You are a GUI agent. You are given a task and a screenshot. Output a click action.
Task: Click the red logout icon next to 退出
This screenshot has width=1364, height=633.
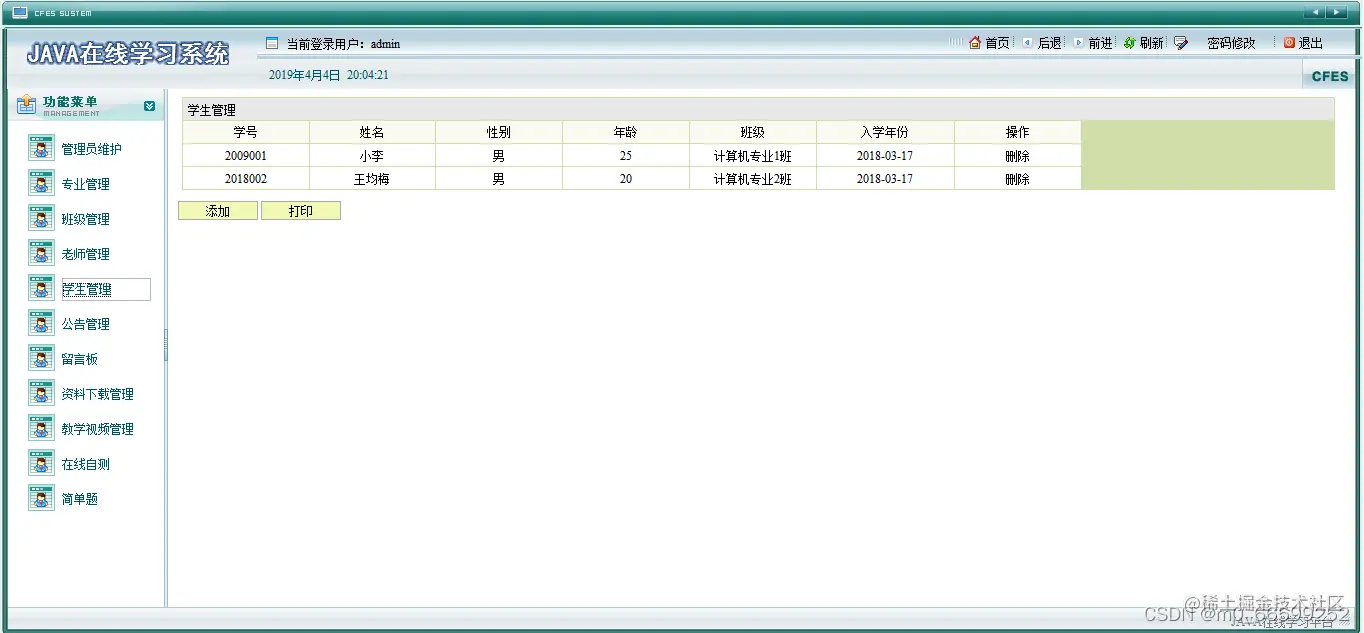[x=1289, y=43]
